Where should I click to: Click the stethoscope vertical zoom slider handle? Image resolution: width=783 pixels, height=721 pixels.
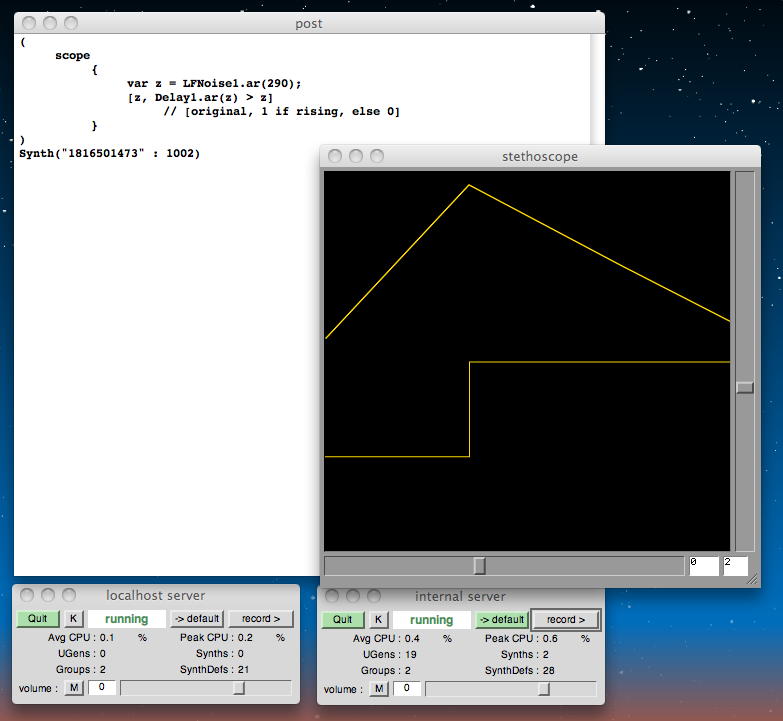[x=745, y=387]
